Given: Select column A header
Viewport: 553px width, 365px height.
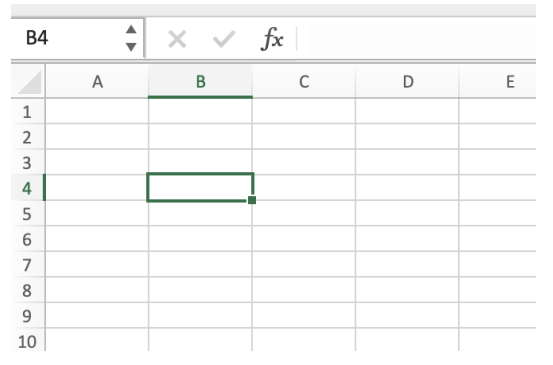Looking at the screenshot, I should coord(97,82).
